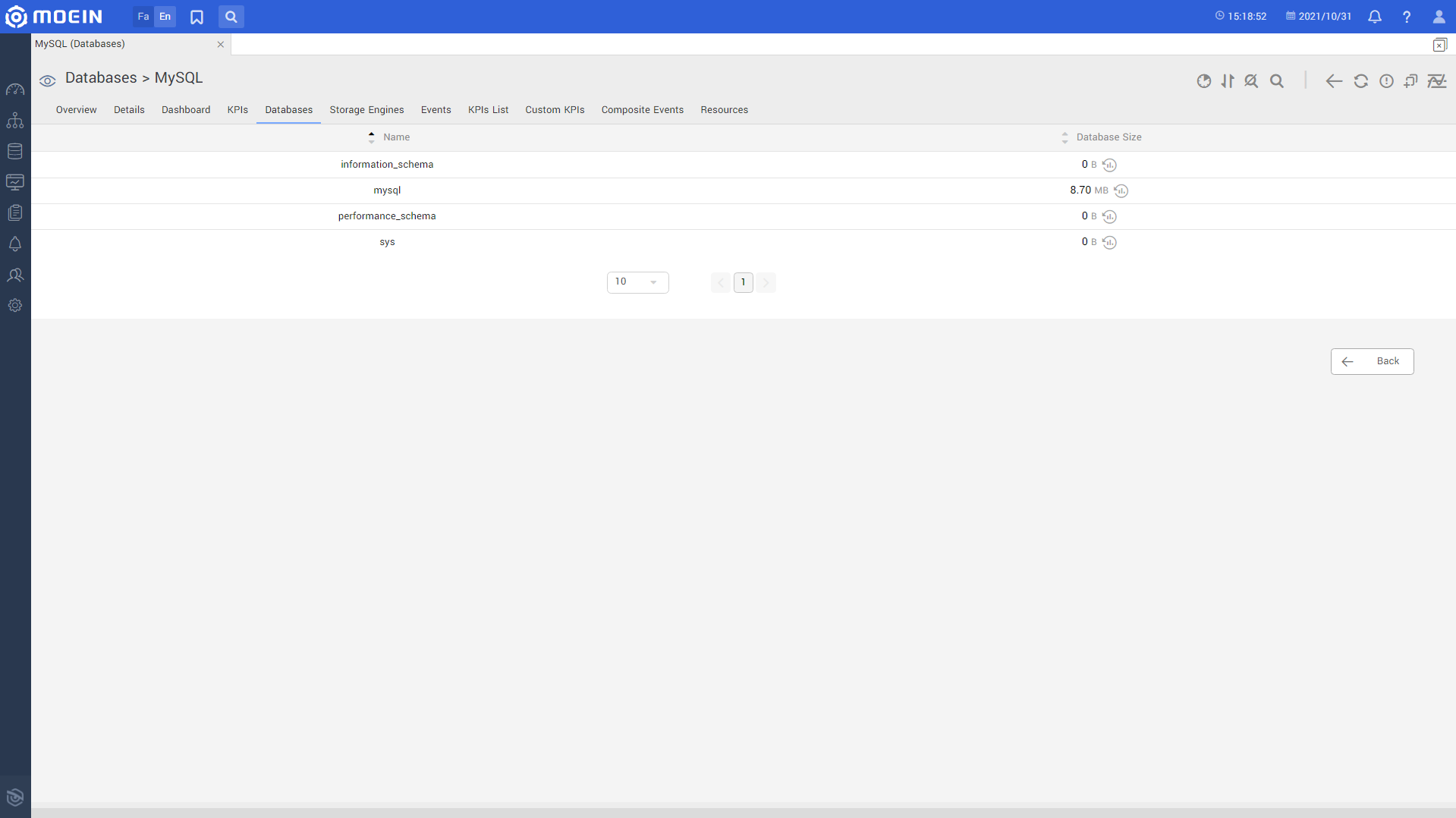Open the settings gear sidebar icon
The height and width of the screenshot is (818, 1456).
tap(15, 305)
